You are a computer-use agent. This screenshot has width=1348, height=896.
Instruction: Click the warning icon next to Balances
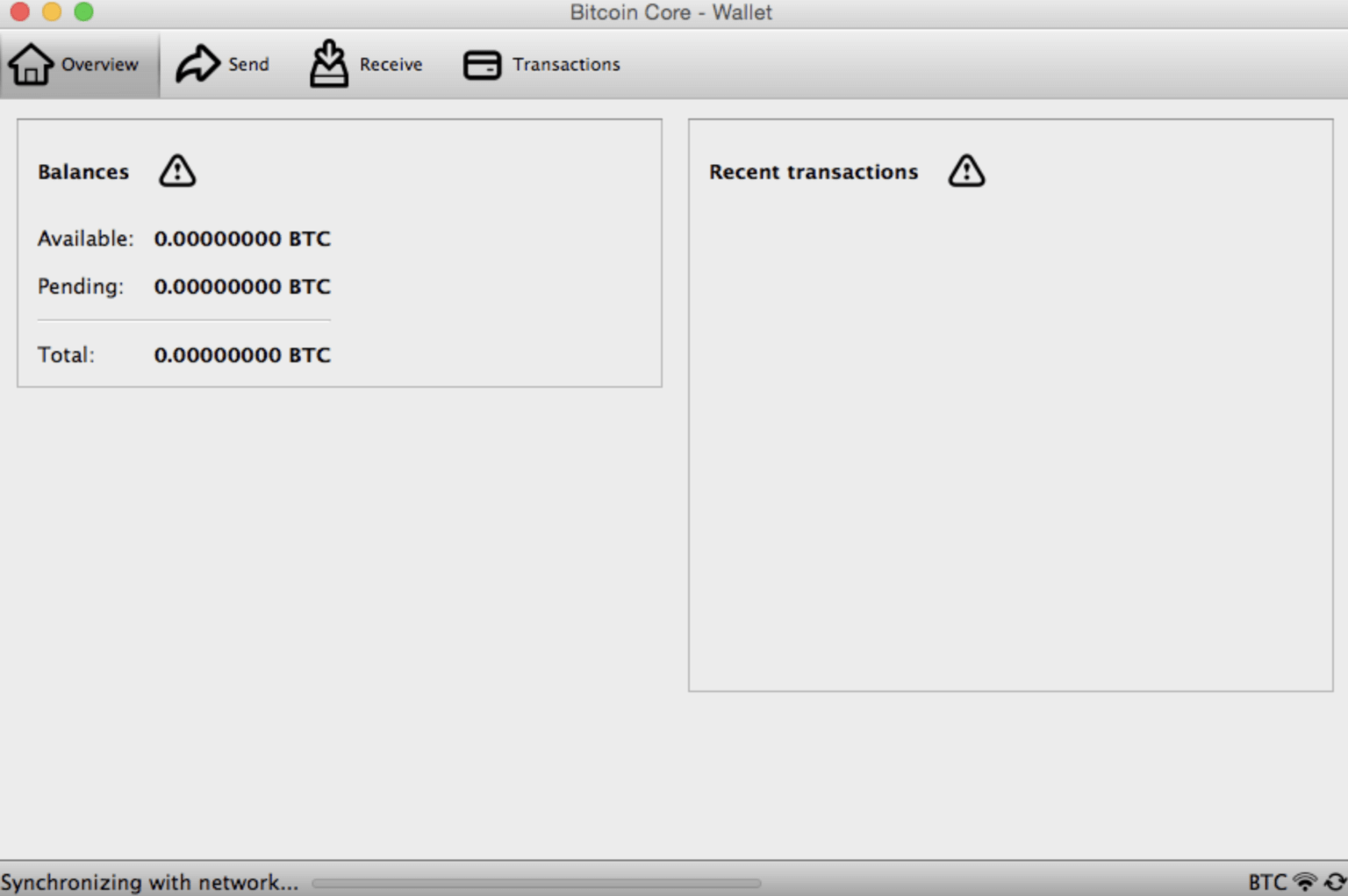coord(176,170)
